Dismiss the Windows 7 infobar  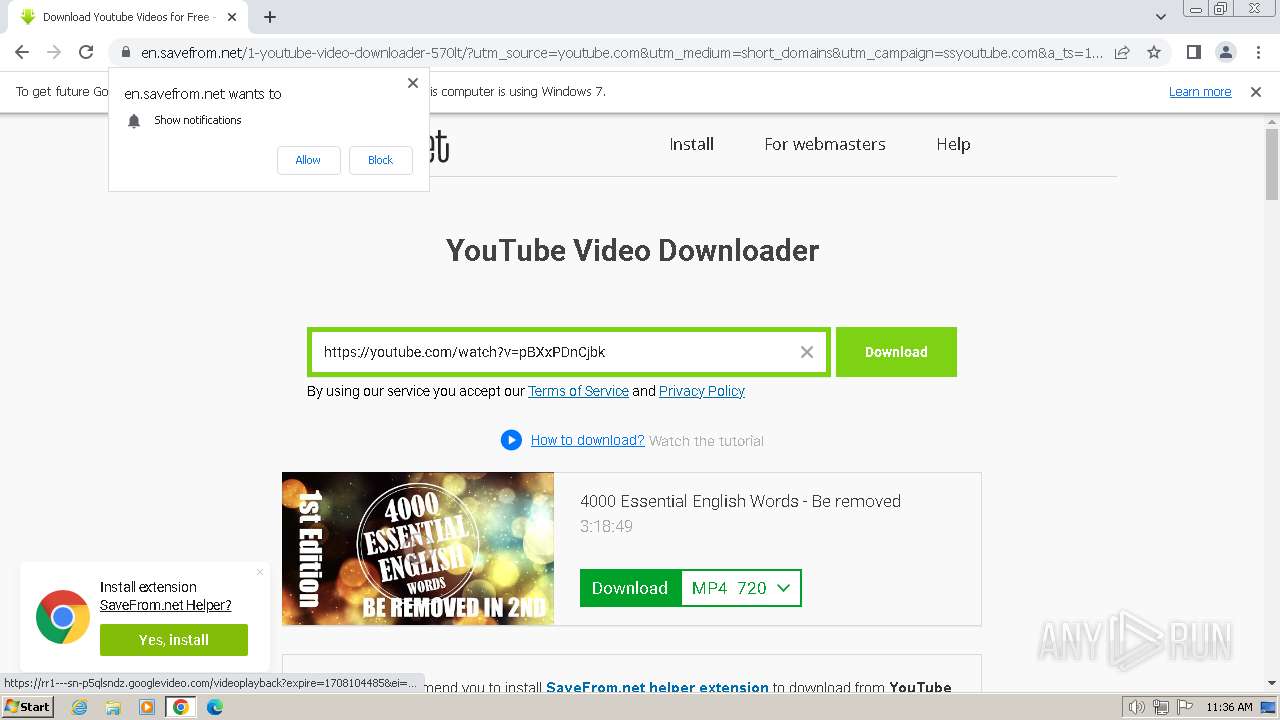point(1256,92)
